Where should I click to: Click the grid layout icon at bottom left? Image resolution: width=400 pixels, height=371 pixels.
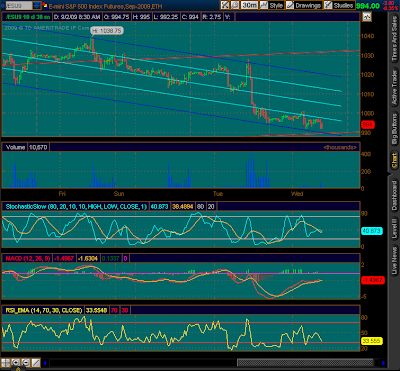(5, 363)
